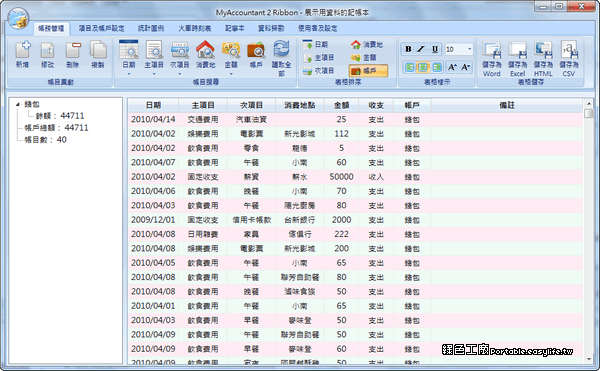Expand the 主項目 search dropdown arrow
Viewport: 600px width, 371px height.
(154, 73)
